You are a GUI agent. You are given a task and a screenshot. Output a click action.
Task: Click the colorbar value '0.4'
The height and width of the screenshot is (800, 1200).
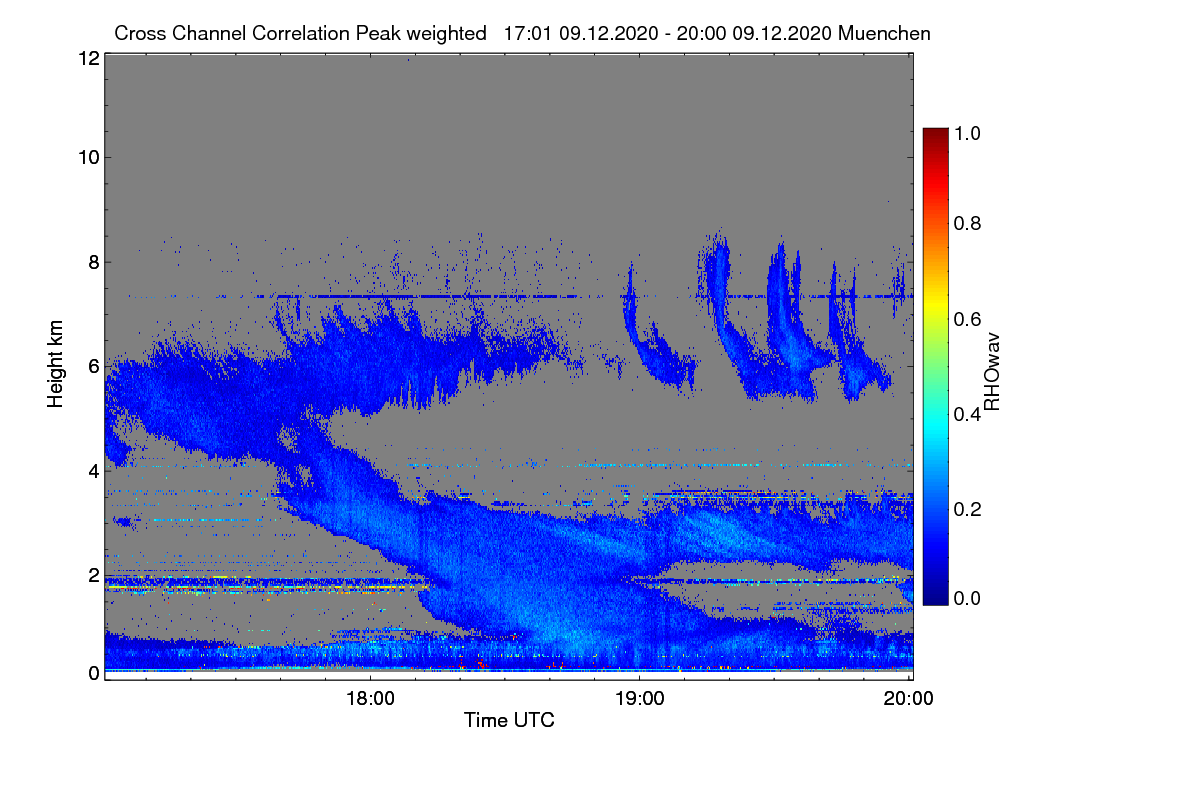point(968,414)
